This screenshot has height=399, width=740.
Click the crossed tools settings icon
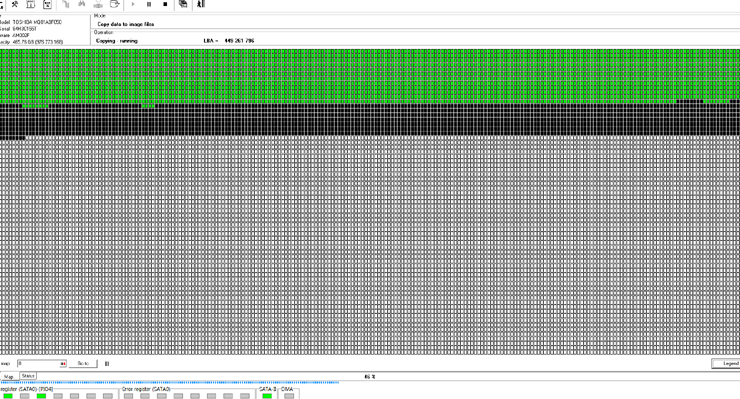15,4
